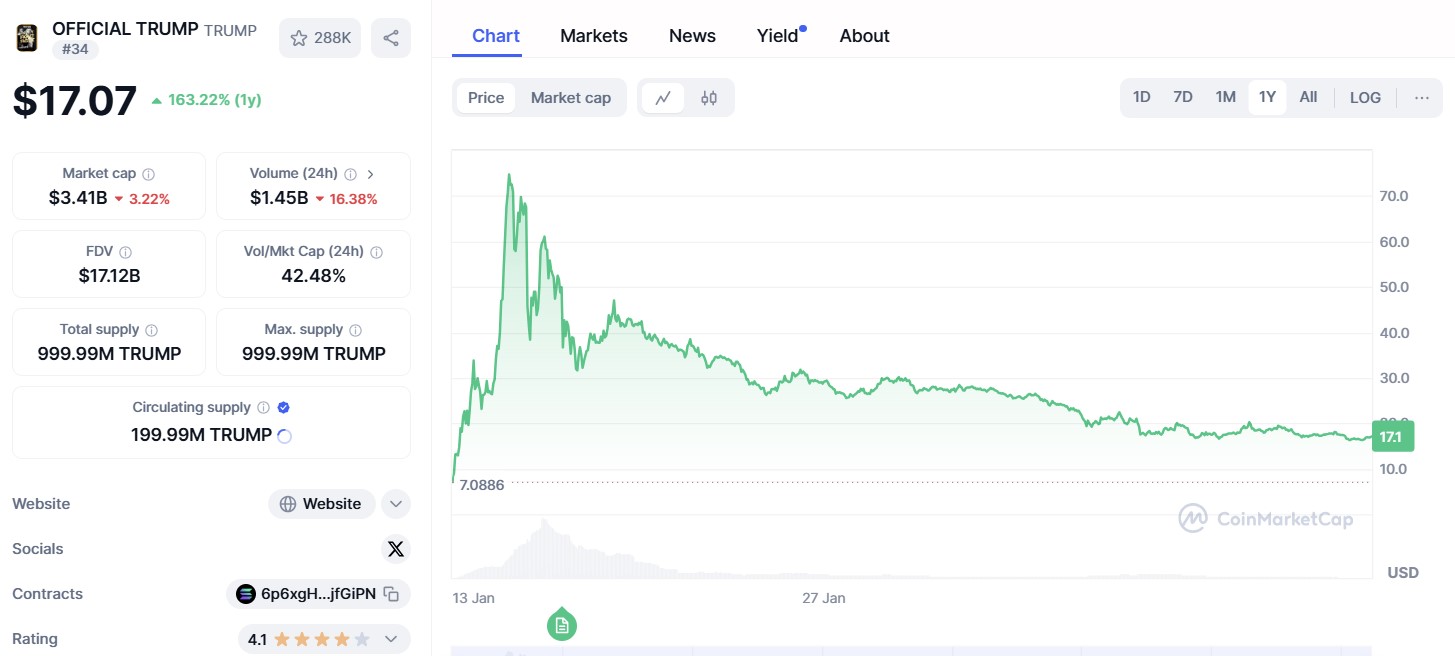
Task: Enable LOG scale on chart
Action: pos(1365,97)
